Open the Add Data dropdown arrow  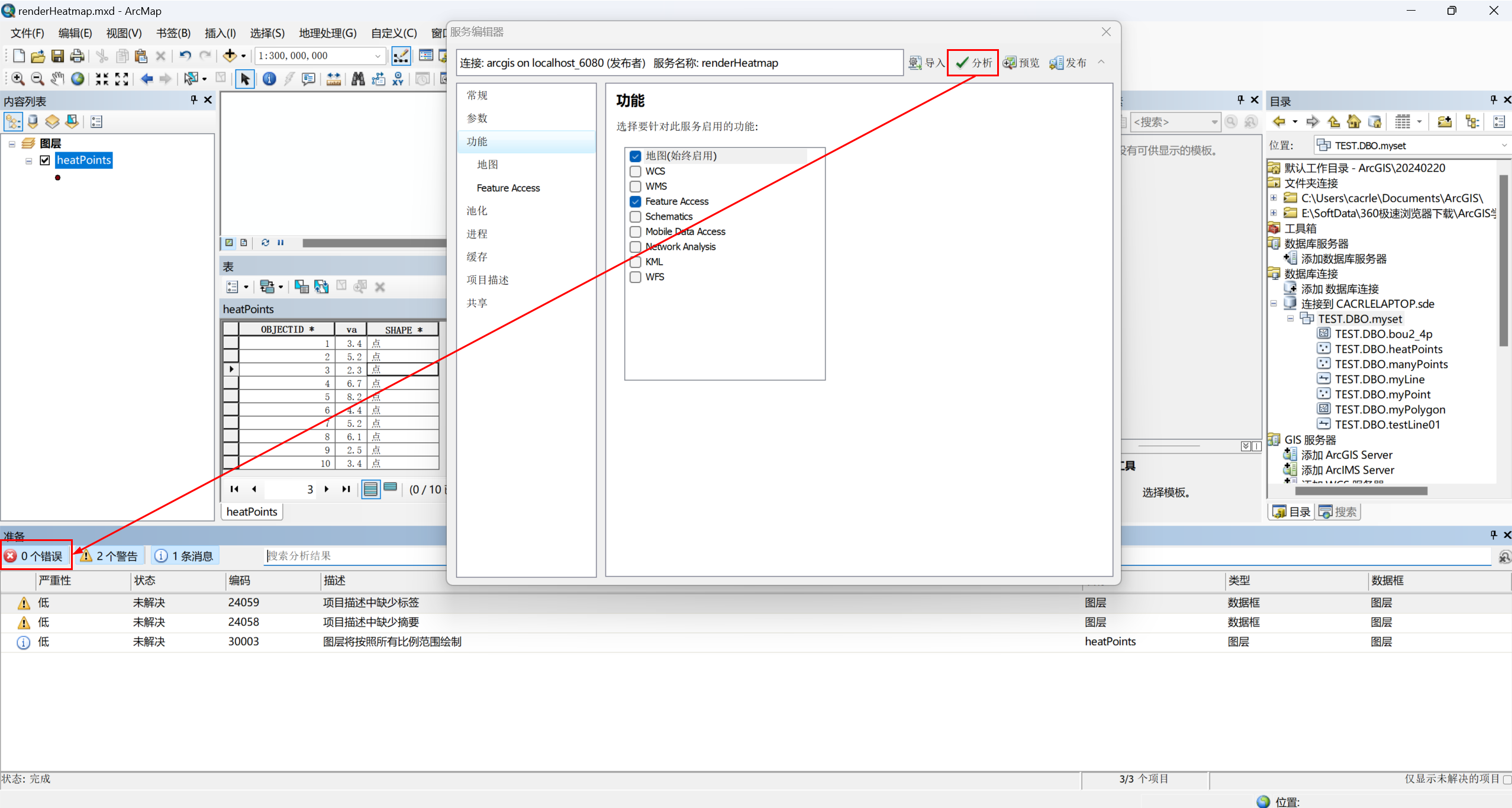(x=243, y=56)
